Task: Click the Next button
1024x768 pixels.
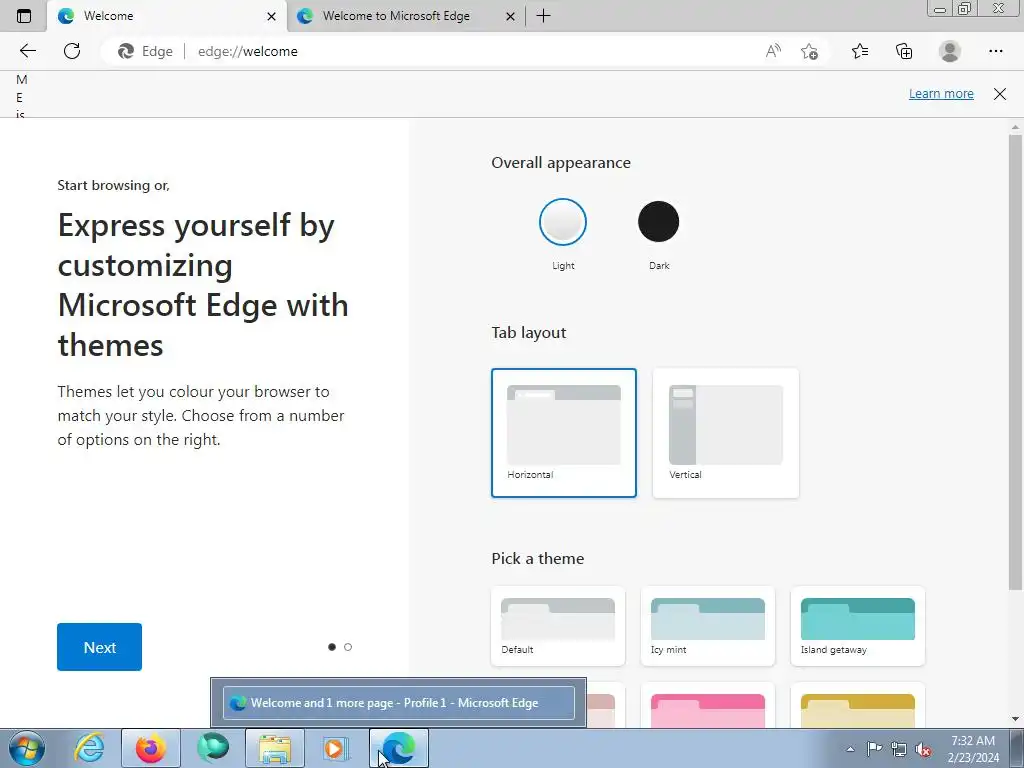Action: click(99, 647)
